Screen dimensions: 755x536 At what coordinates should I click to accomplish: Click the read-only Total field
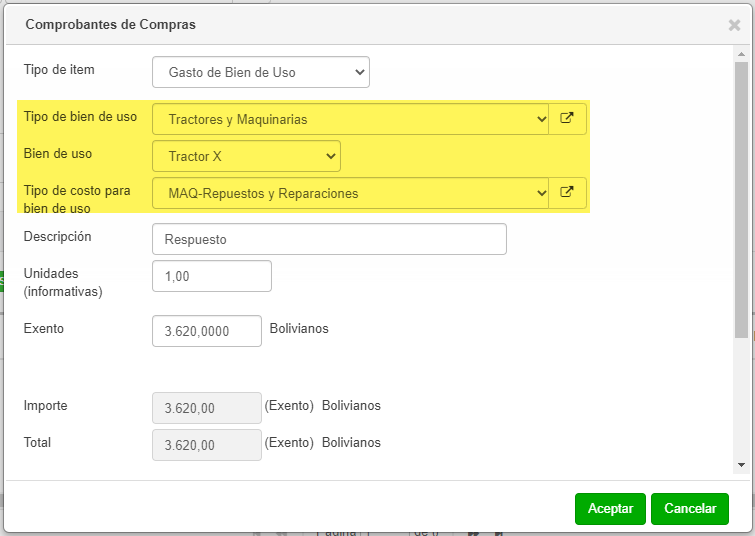[207, 445]
